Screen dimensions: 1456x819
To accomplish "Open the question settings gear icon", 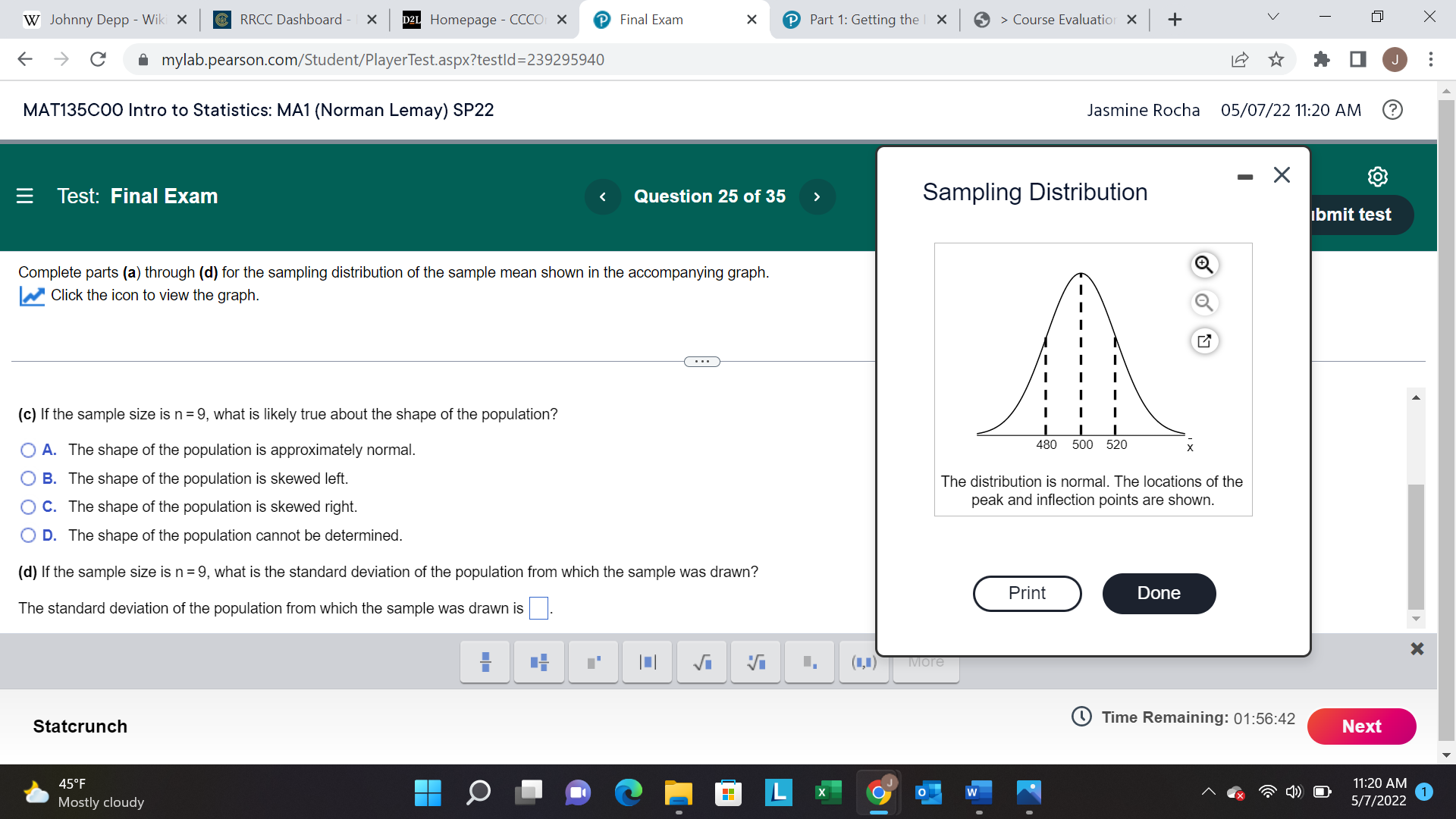I will pyautogui.click(x=1377, y=176).
